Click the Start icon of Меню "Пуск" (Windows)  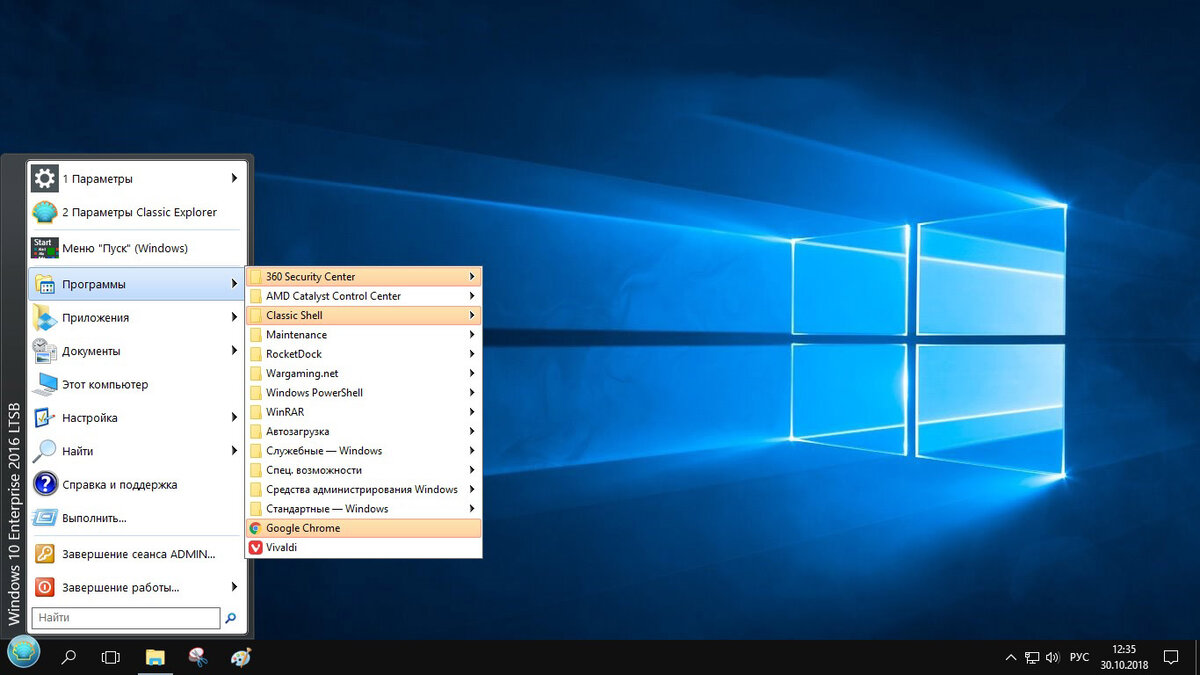tap(45, 248)
